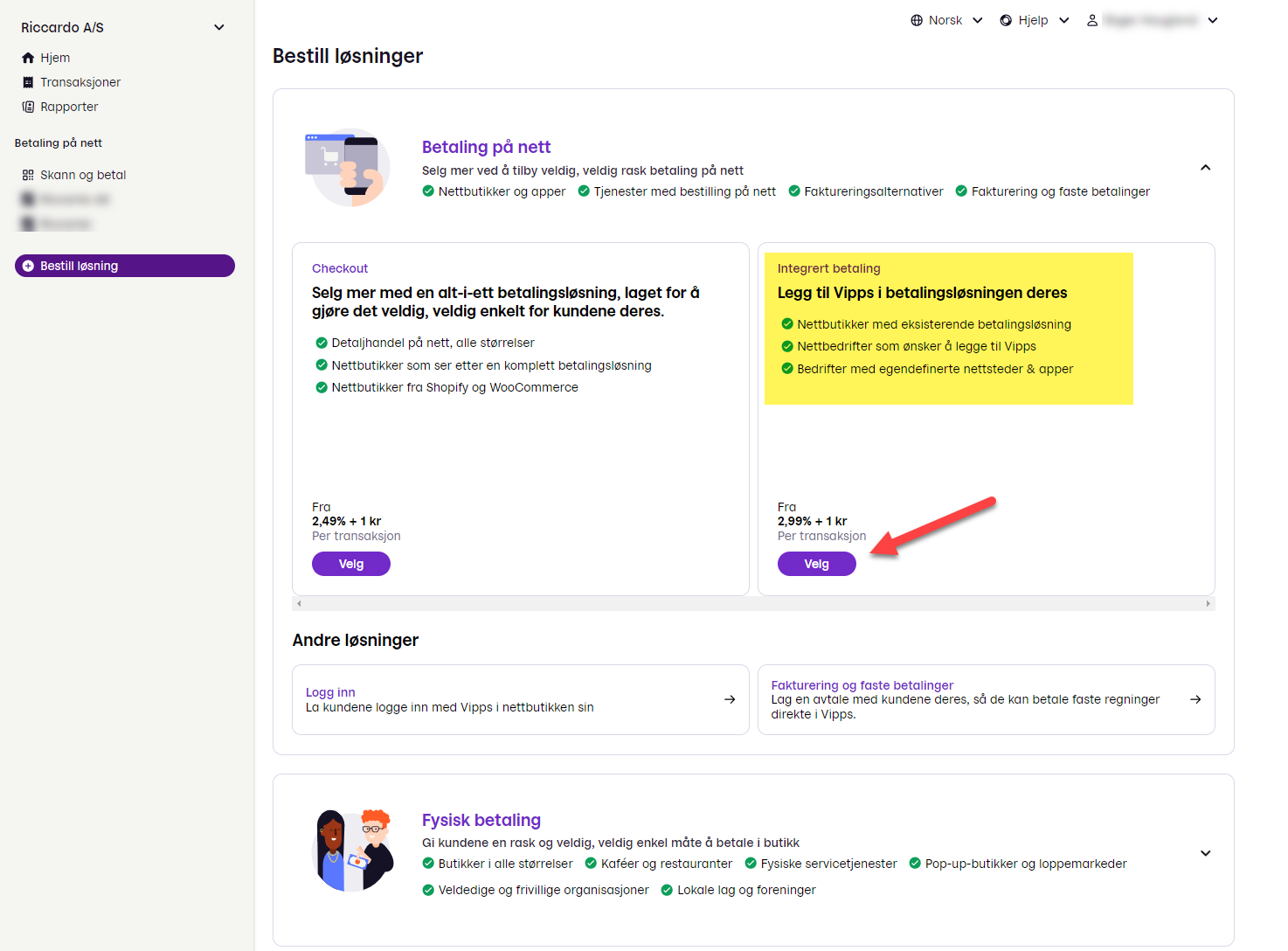Select Bestill løsning in sidebar
This screenshot has height=951, width=1288.
pyautogui.click(x=125, y=266)
